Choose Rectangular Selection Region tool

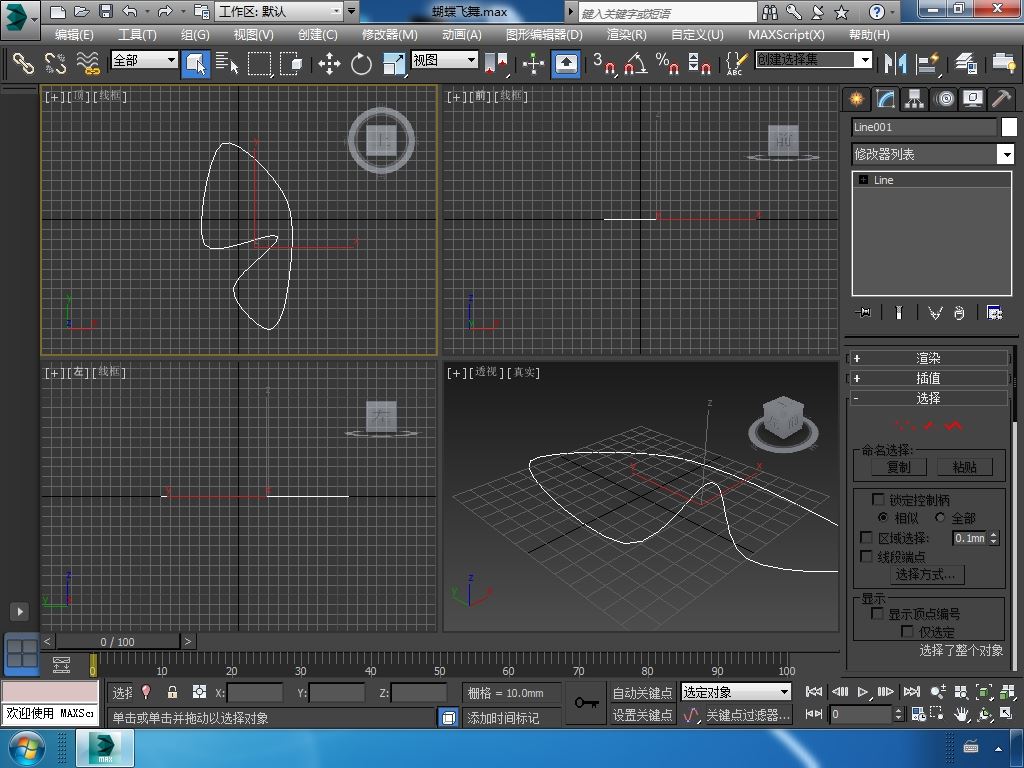(x=259, y=63)
